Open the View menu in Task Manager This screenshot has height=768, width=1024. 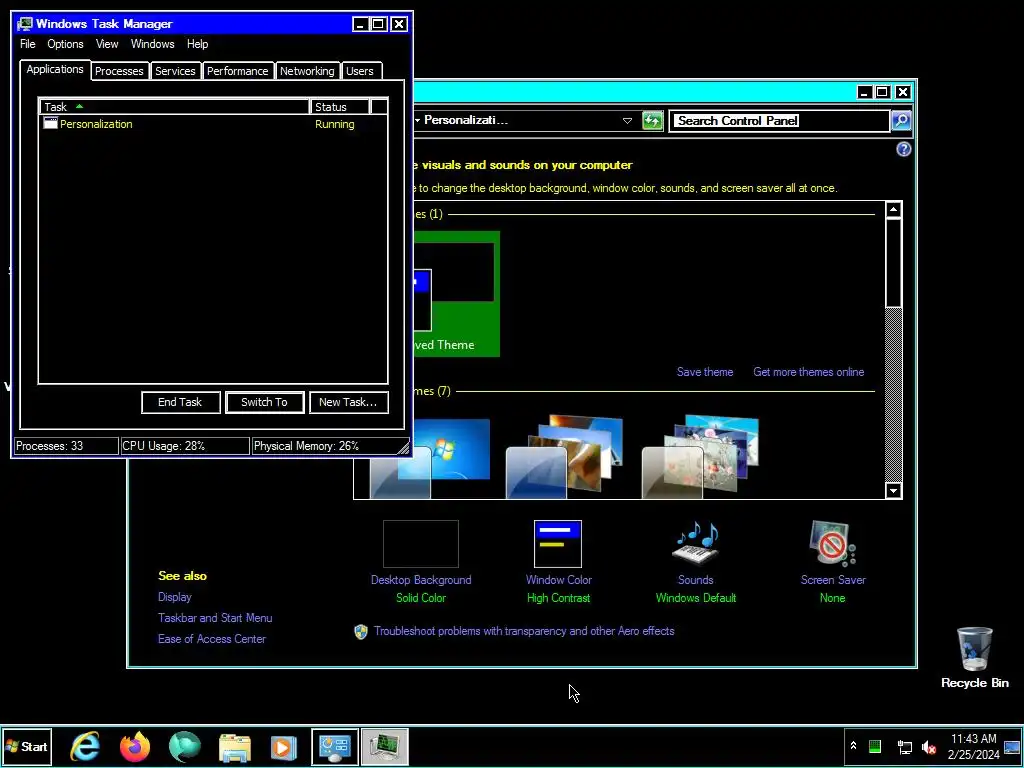pyautogui.click(x=107, y=44)
